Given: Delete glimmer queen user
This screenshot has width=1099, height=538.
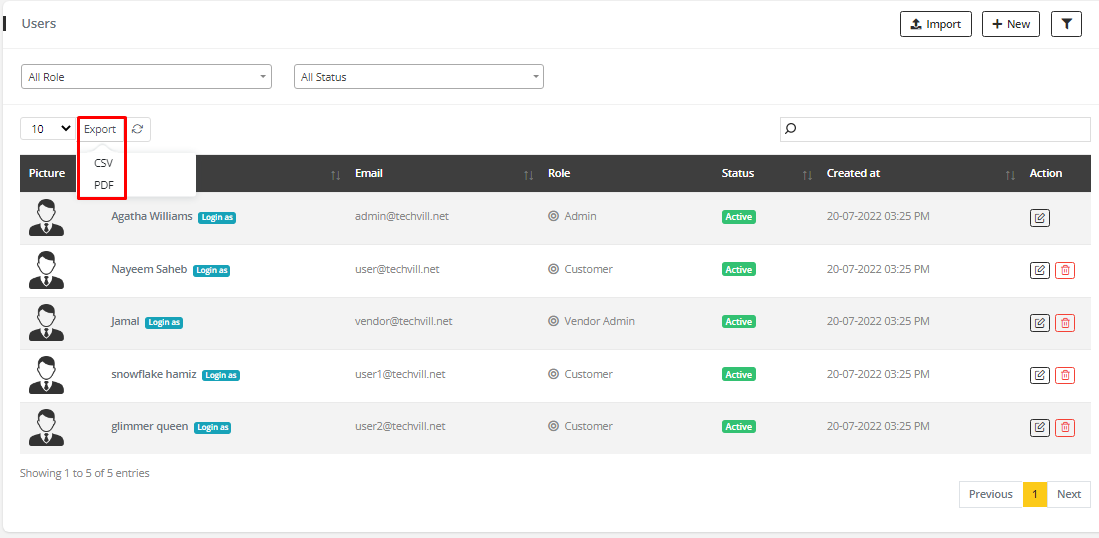Looking at the screenshot, I should (1065, 427).
